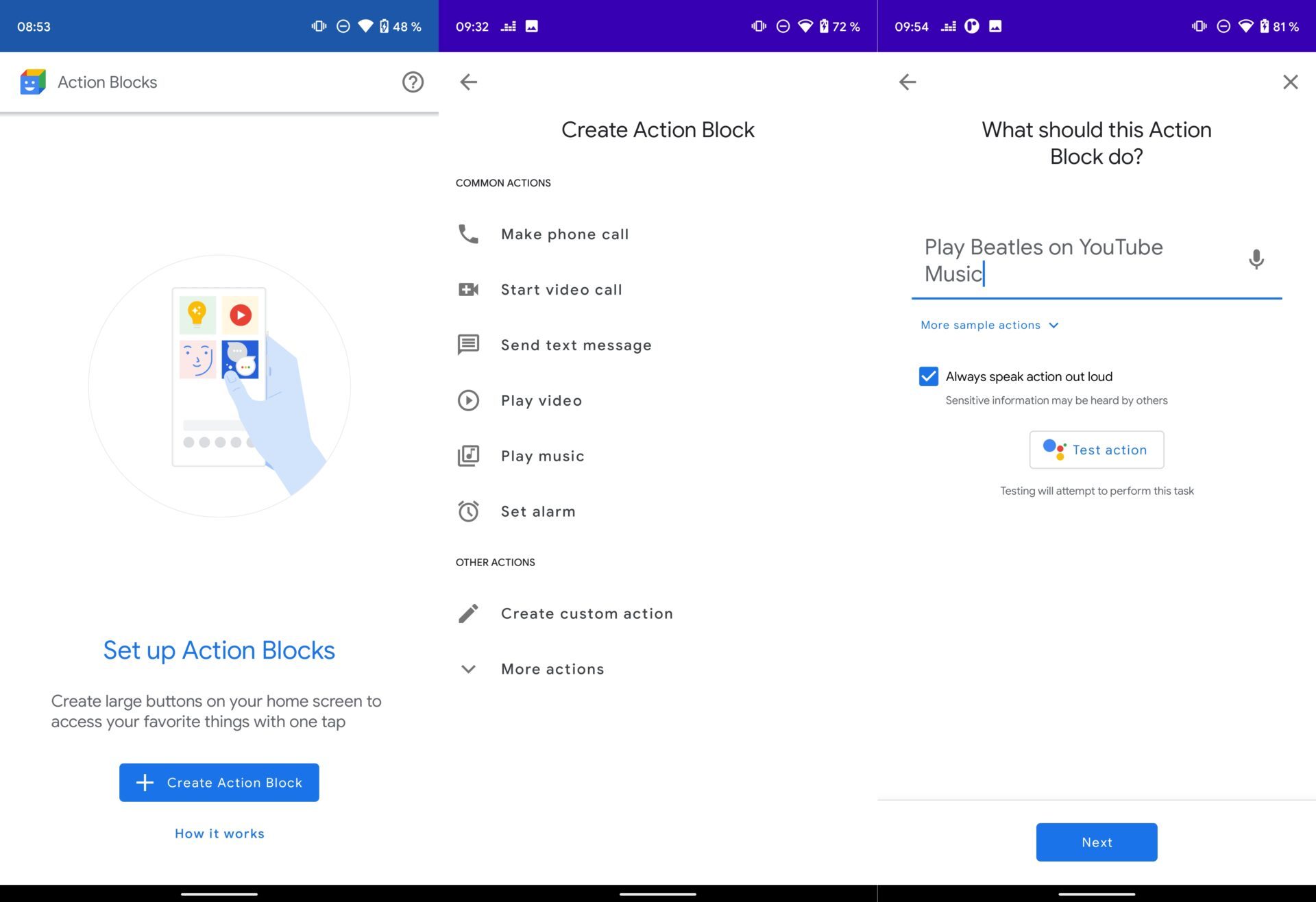
Task: Click the Sensitive information may be heard text
Action: (1056, 400)
